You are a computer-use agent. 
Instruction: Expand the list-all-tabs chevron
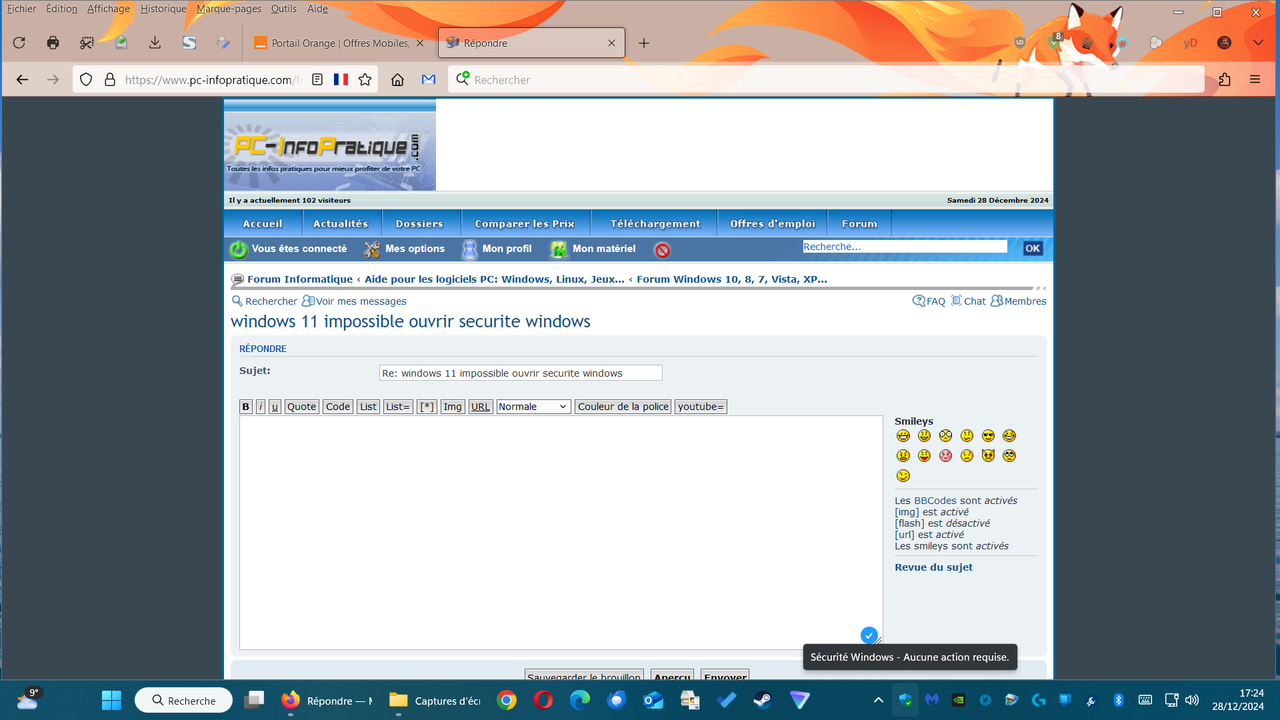[x=1258, y=43]
